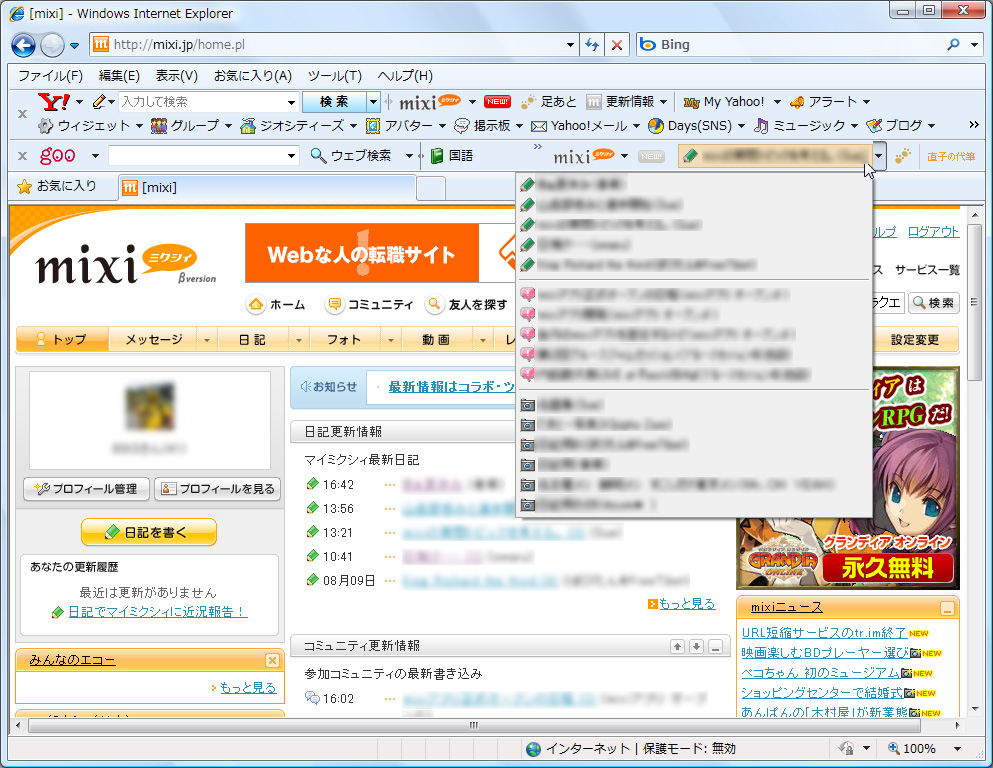Click the お気に入り star icon

click(x=24, y=186)
